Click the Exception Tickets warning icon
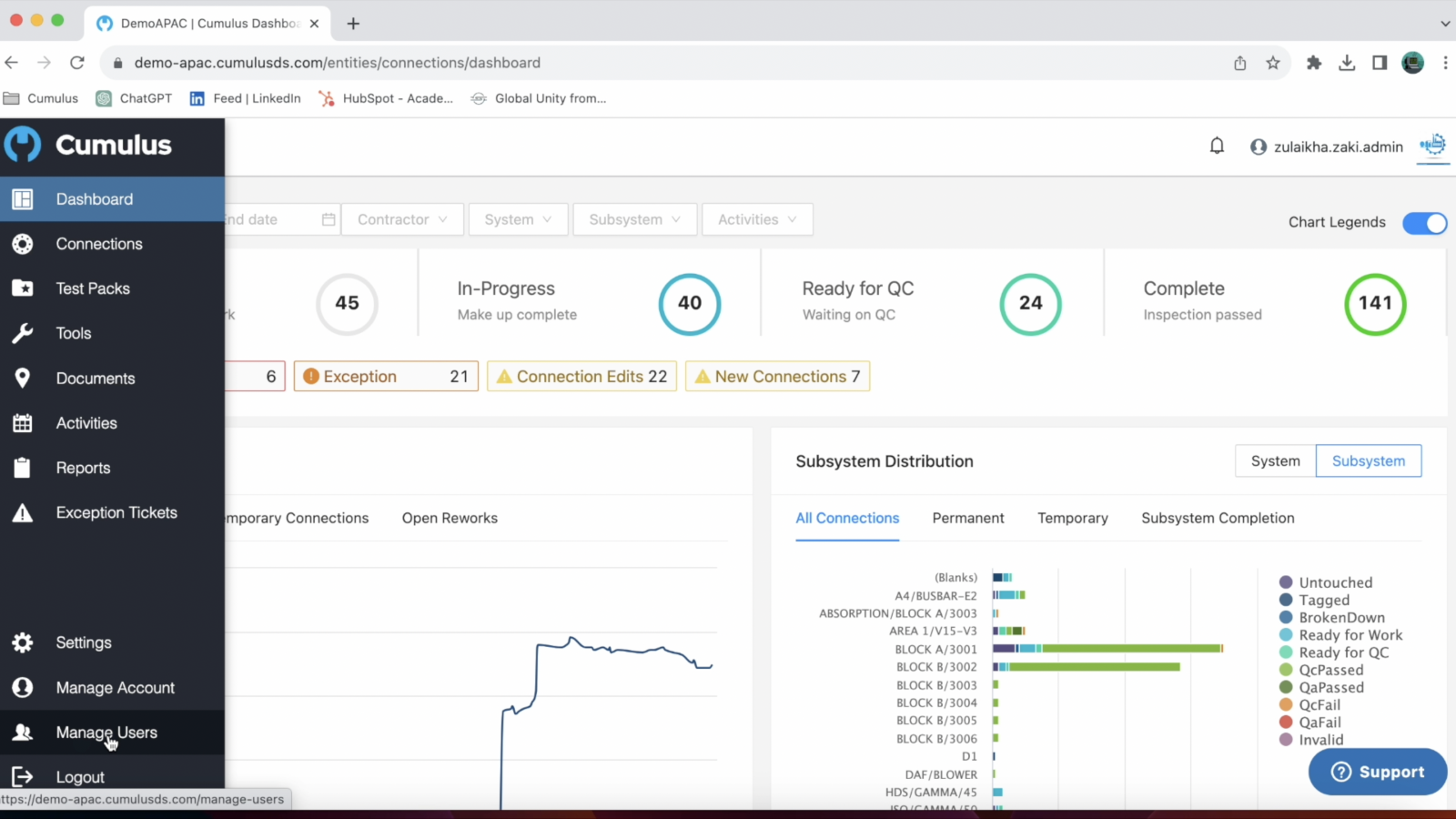Image resolution: width=1456 pixels, height=819 pixels. tap(23, 513)
